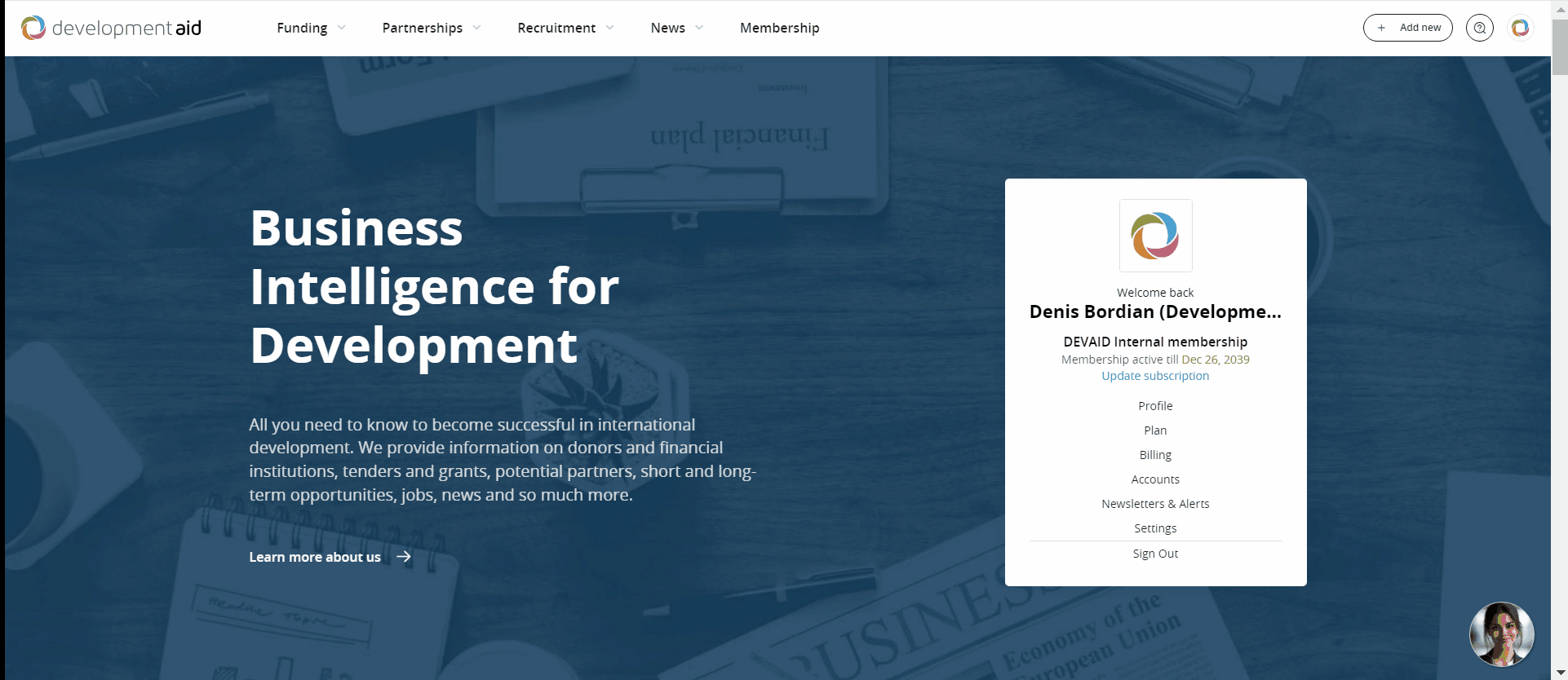Go to the Plan section
Screen dimensions: 1568x680
click(1155, 431)
